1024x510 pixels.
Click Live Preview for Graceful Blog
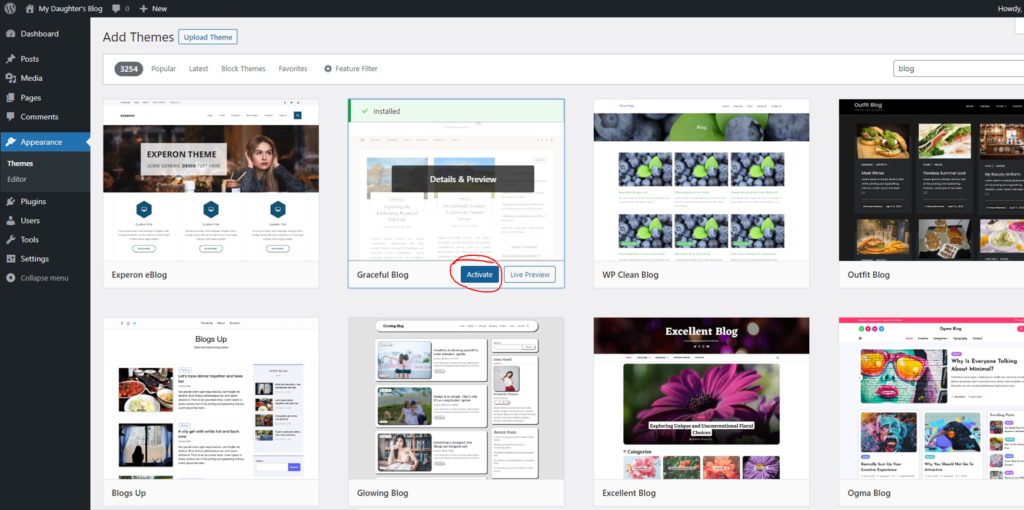[529, 274]
